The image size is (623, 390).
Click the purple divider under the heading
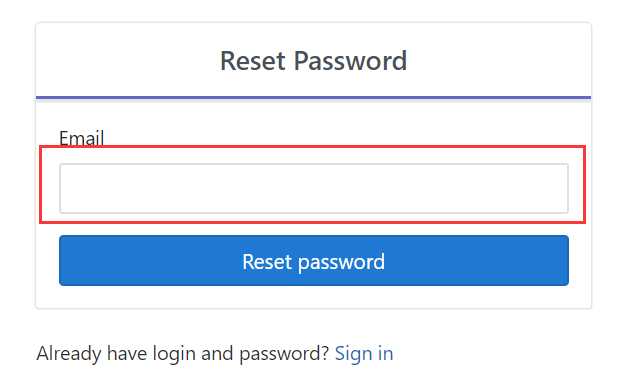click(x=313, y=97)
